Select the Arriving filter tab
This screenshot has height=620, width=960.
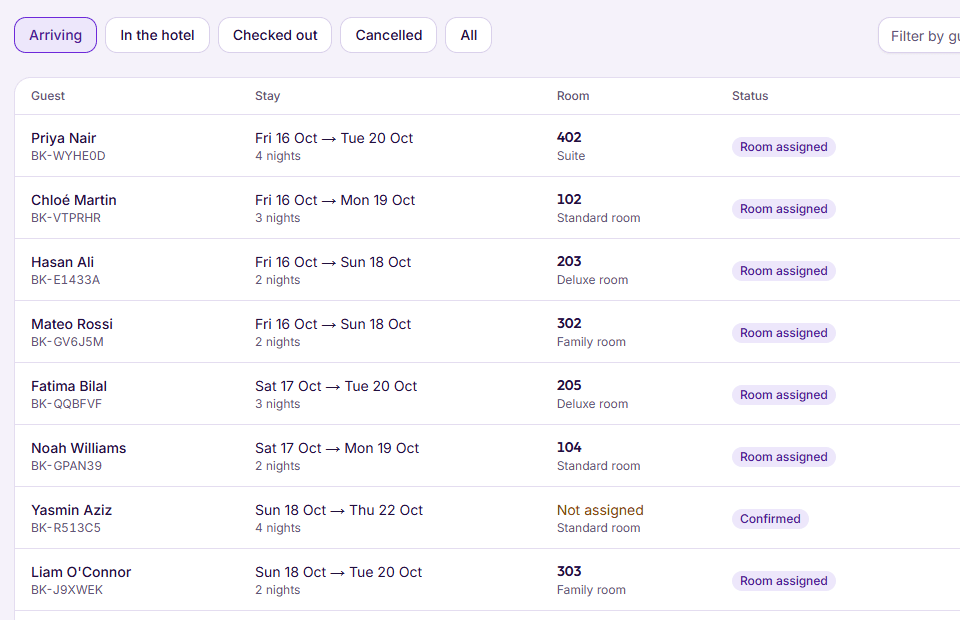55,35
